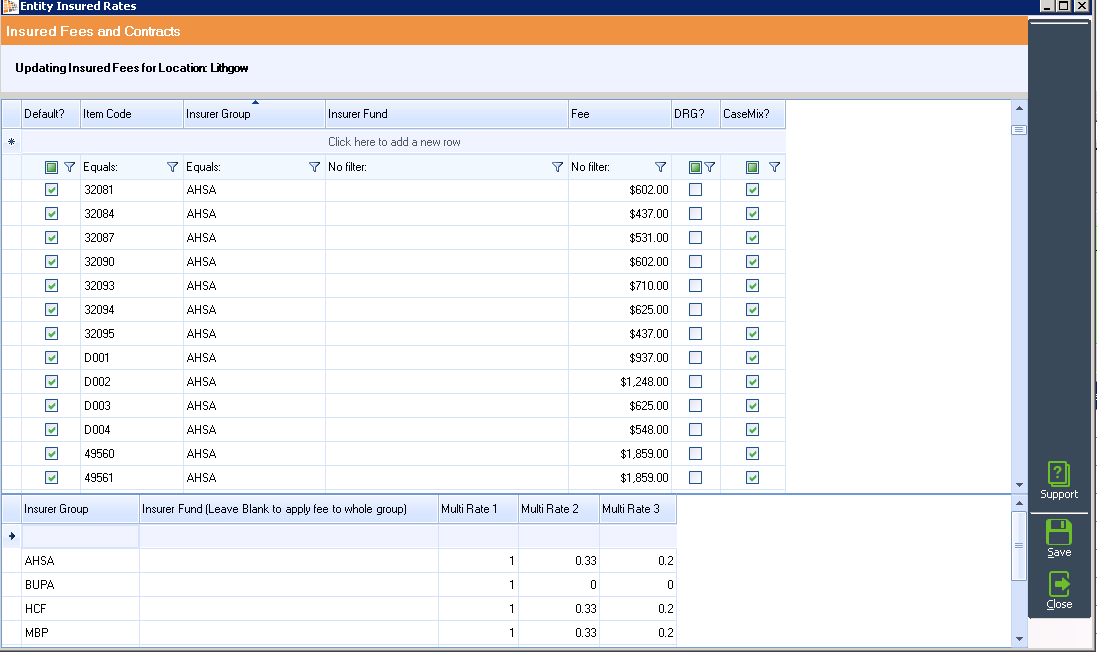The width and height of the screenshot is (1097, 652).
Task: Open the Fee column filter funnel
Action: [660, 167]
